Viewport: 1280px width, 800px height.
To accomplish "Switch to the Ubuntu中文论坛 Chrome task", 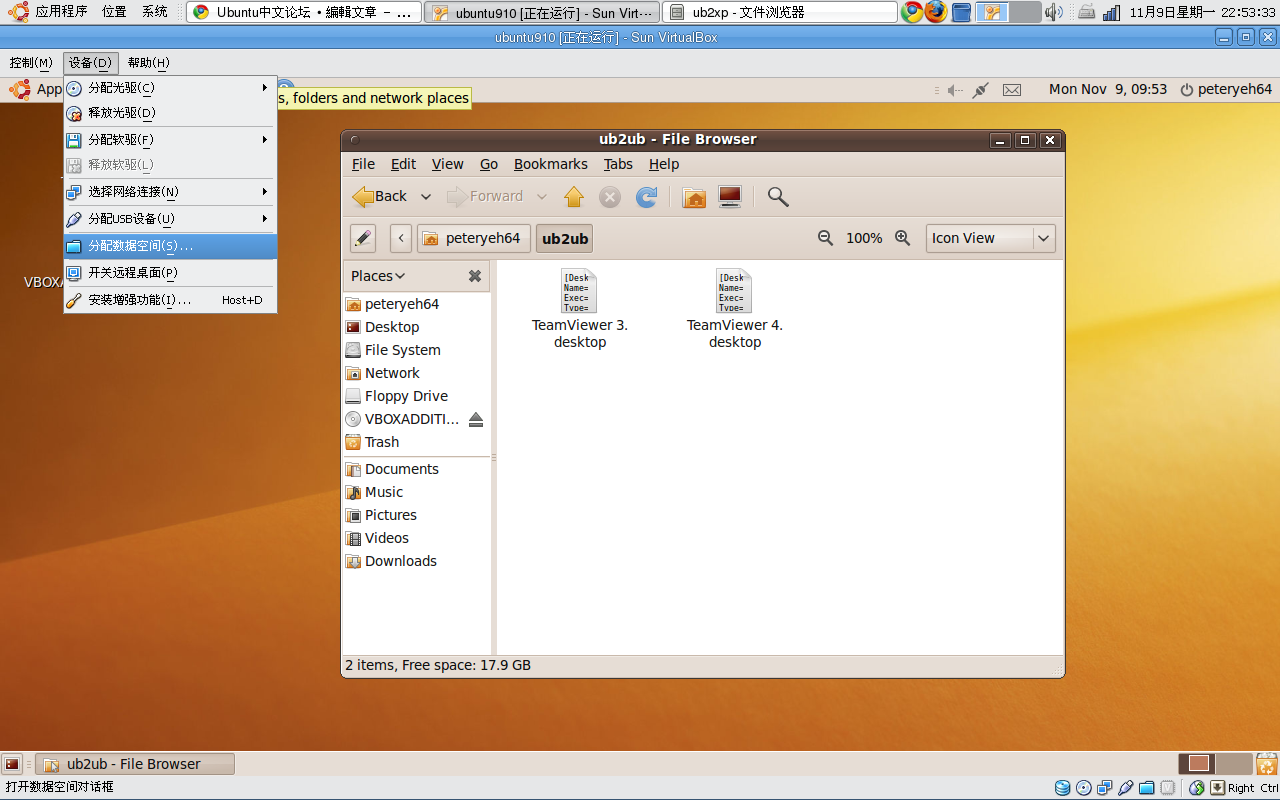I will click(x=304, y=12).
